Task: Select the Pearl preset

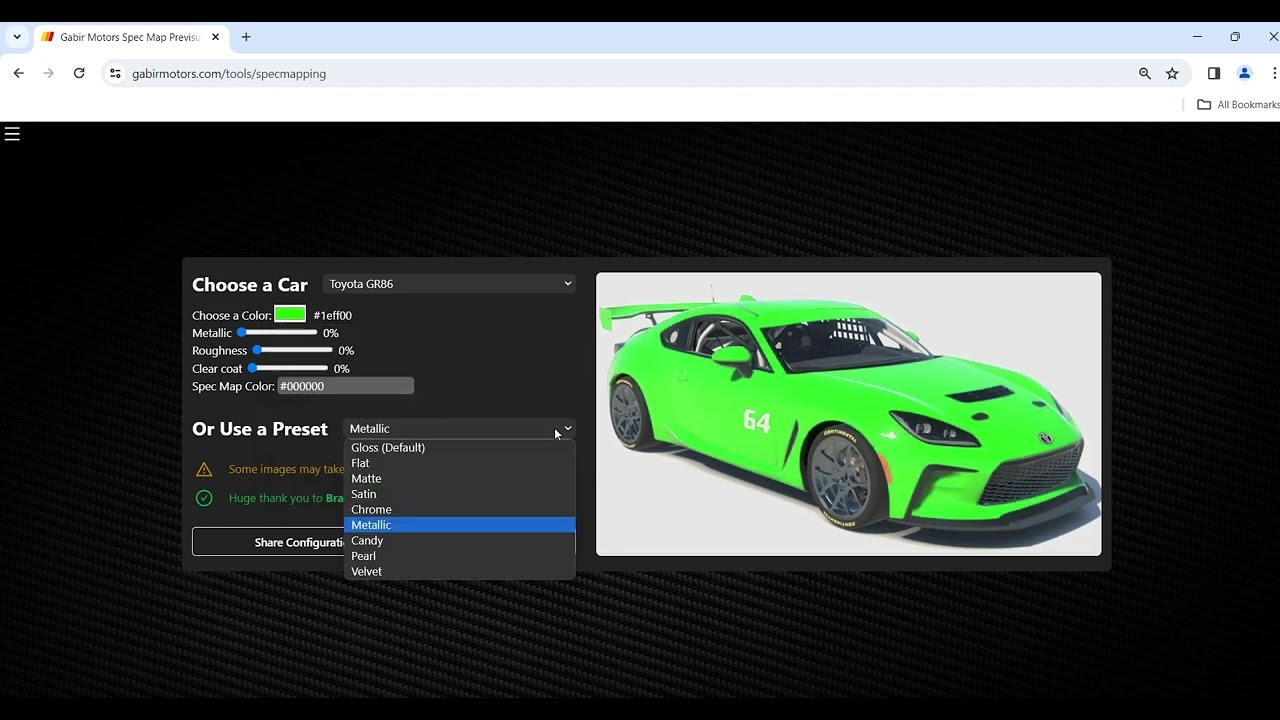Action: tap(460, 556)
